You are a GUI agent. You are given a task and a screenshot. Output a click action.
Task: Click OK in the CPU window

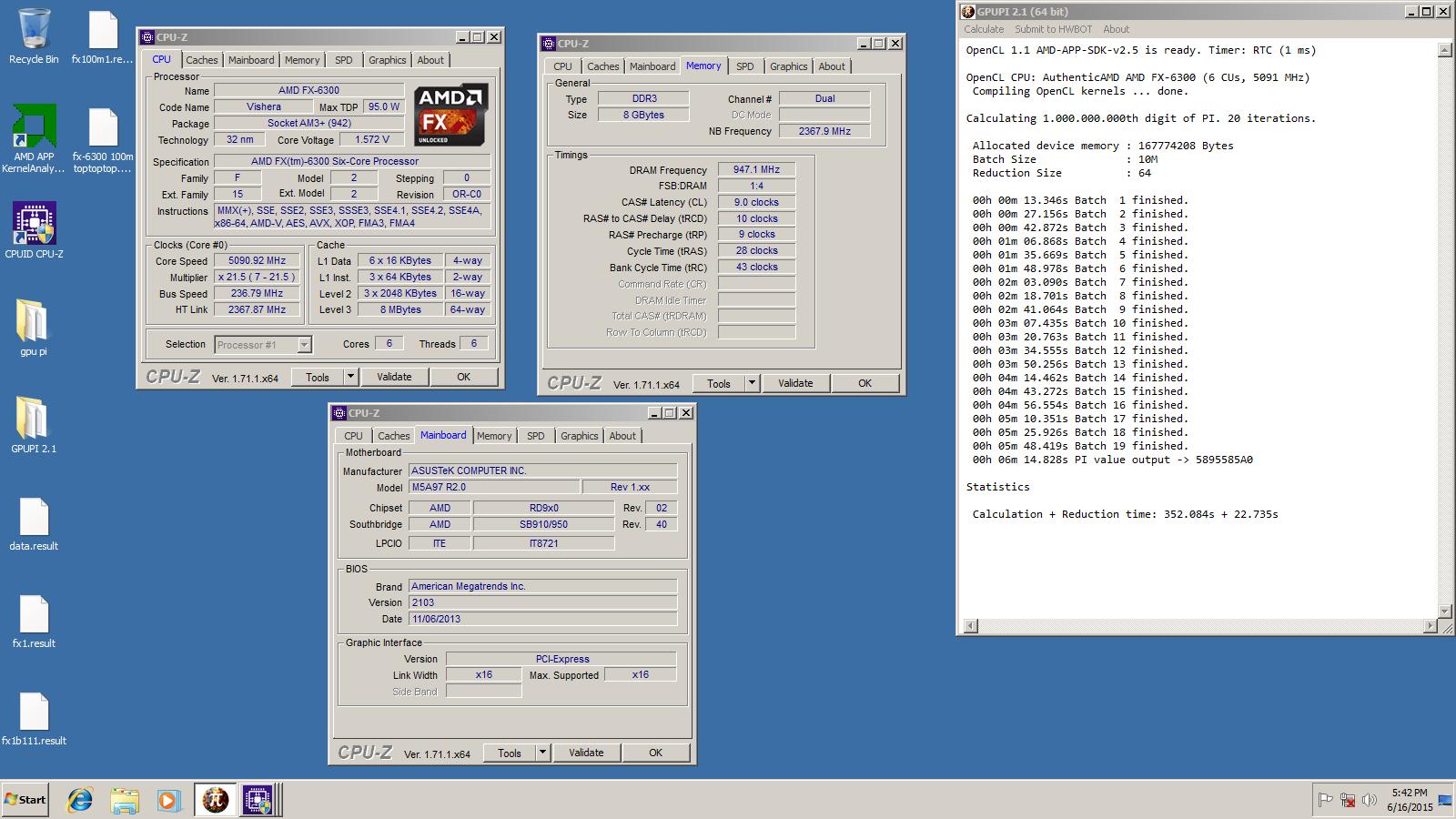pos(464,377)
